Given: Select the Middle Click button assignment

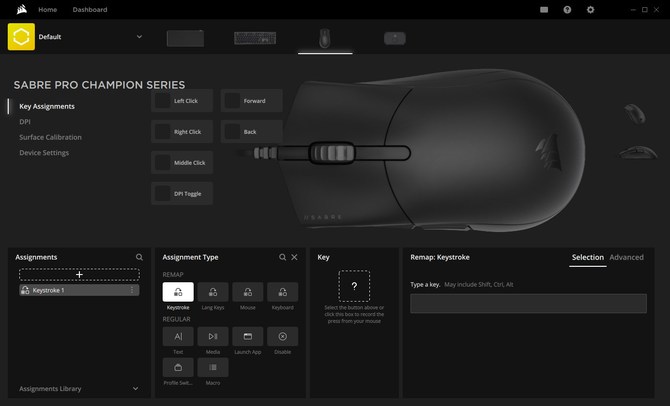Looking at the screenshot, I should point(182,162).
